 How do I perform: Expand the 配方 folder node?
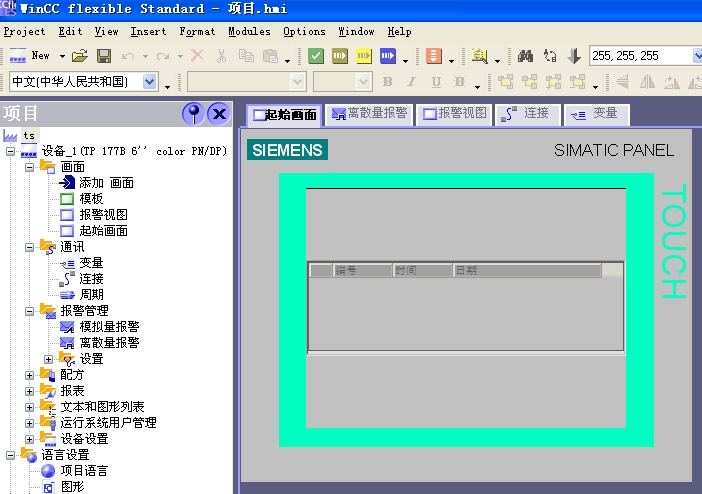(30, 374)
